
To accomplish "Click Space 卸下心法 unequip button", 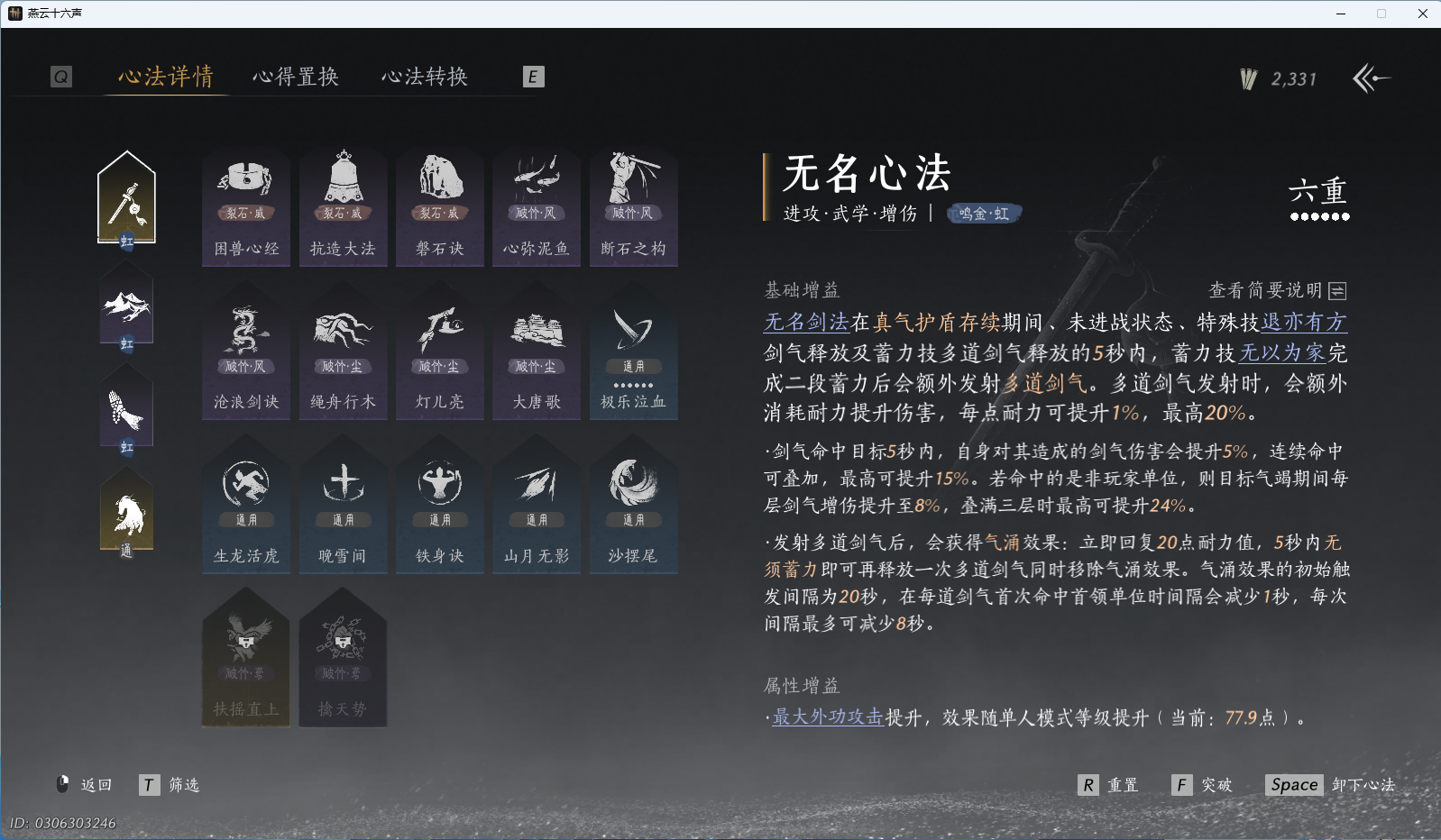I will point(1330,785).
